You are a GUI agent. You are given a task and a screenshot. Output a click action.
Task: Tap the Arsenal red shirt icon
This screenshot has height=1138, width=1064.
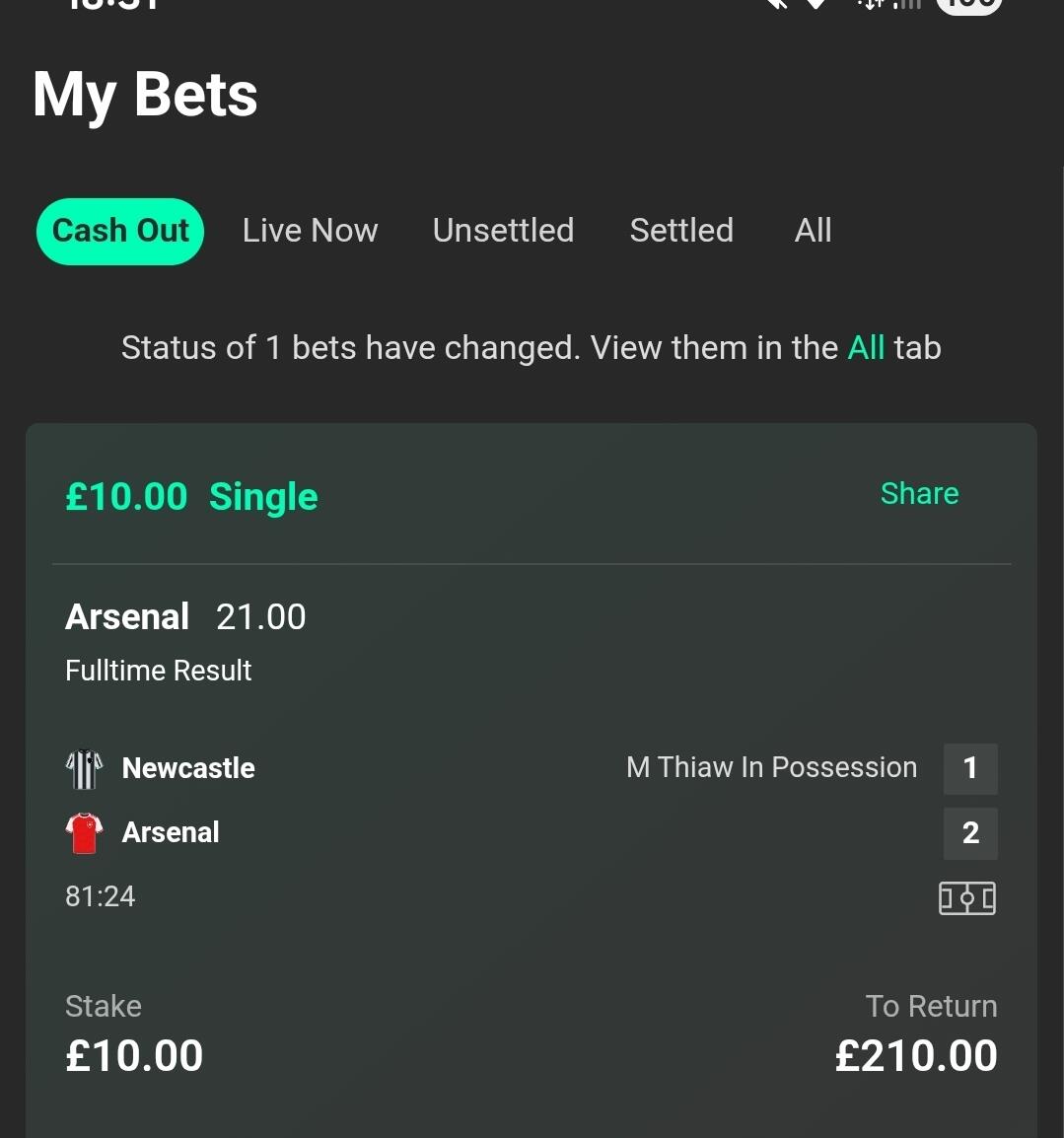click(84, 833)
